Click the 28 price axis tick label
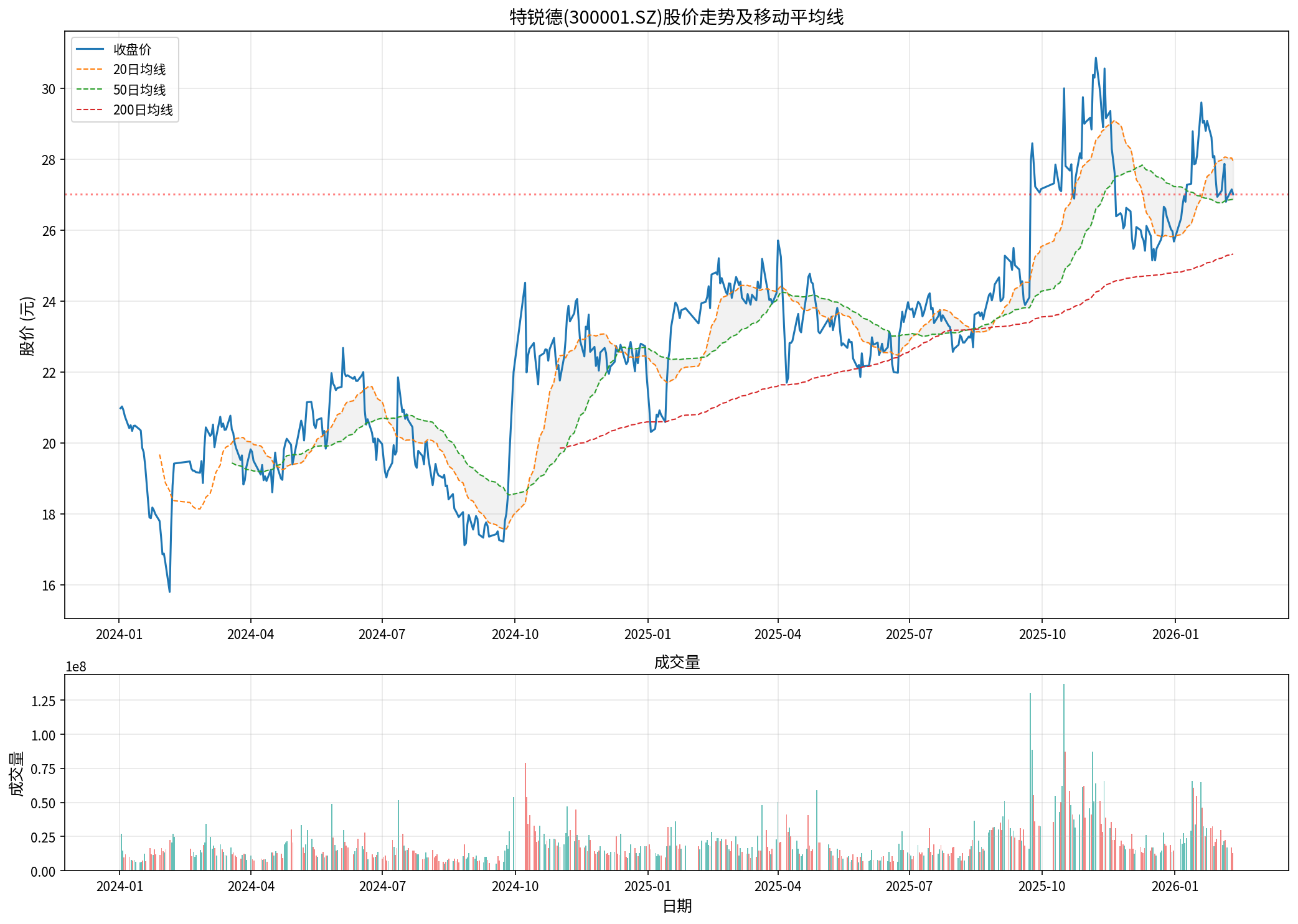1298x924 pixels. pos(49,161)
